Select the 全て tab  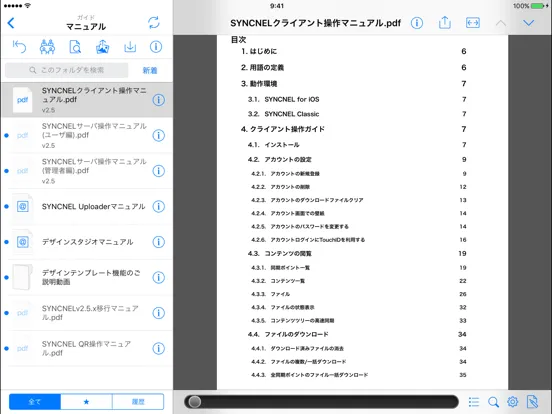point(35,402)
